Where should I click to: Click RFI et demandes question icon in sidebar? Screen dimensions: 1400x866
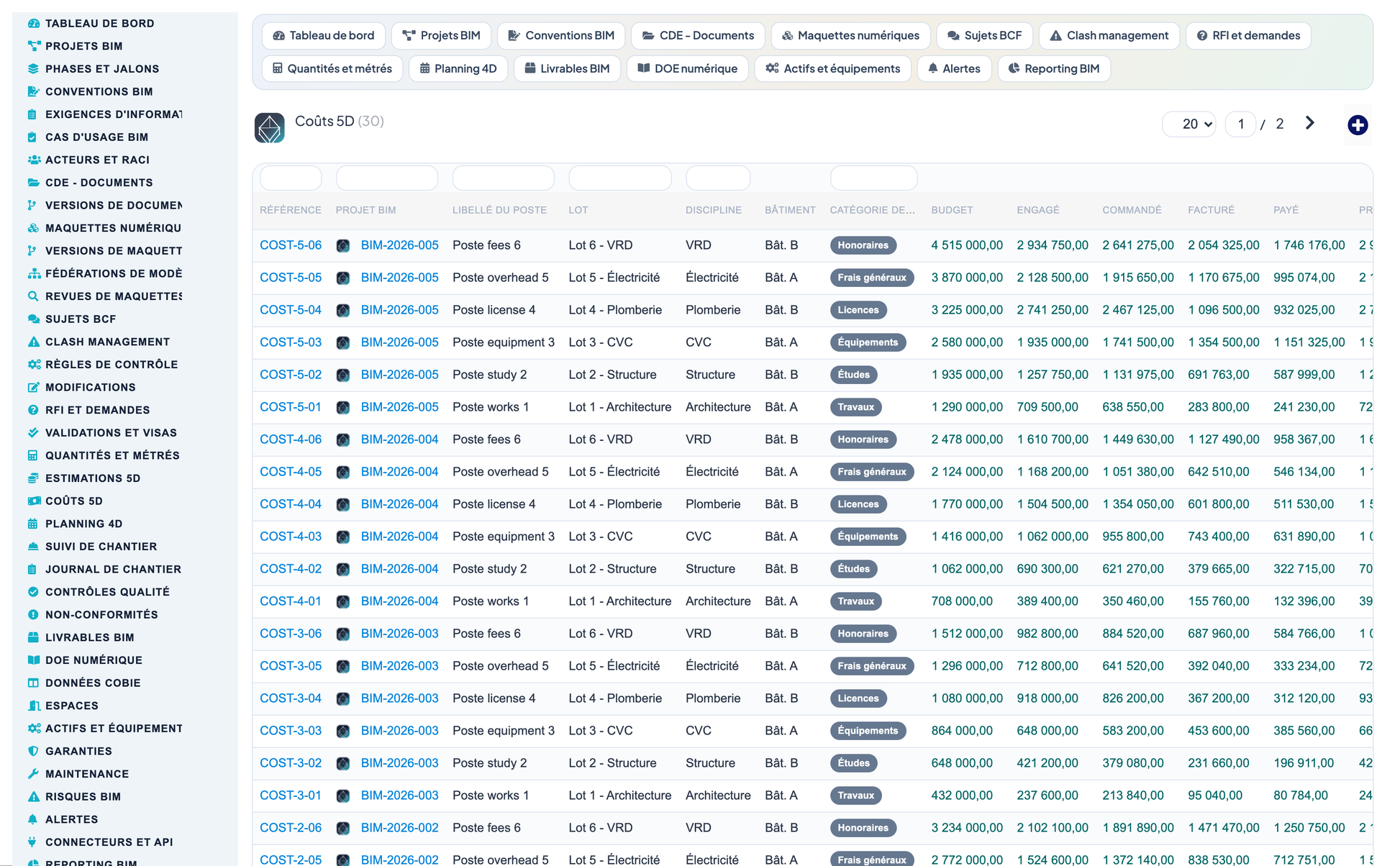[33, 410]
